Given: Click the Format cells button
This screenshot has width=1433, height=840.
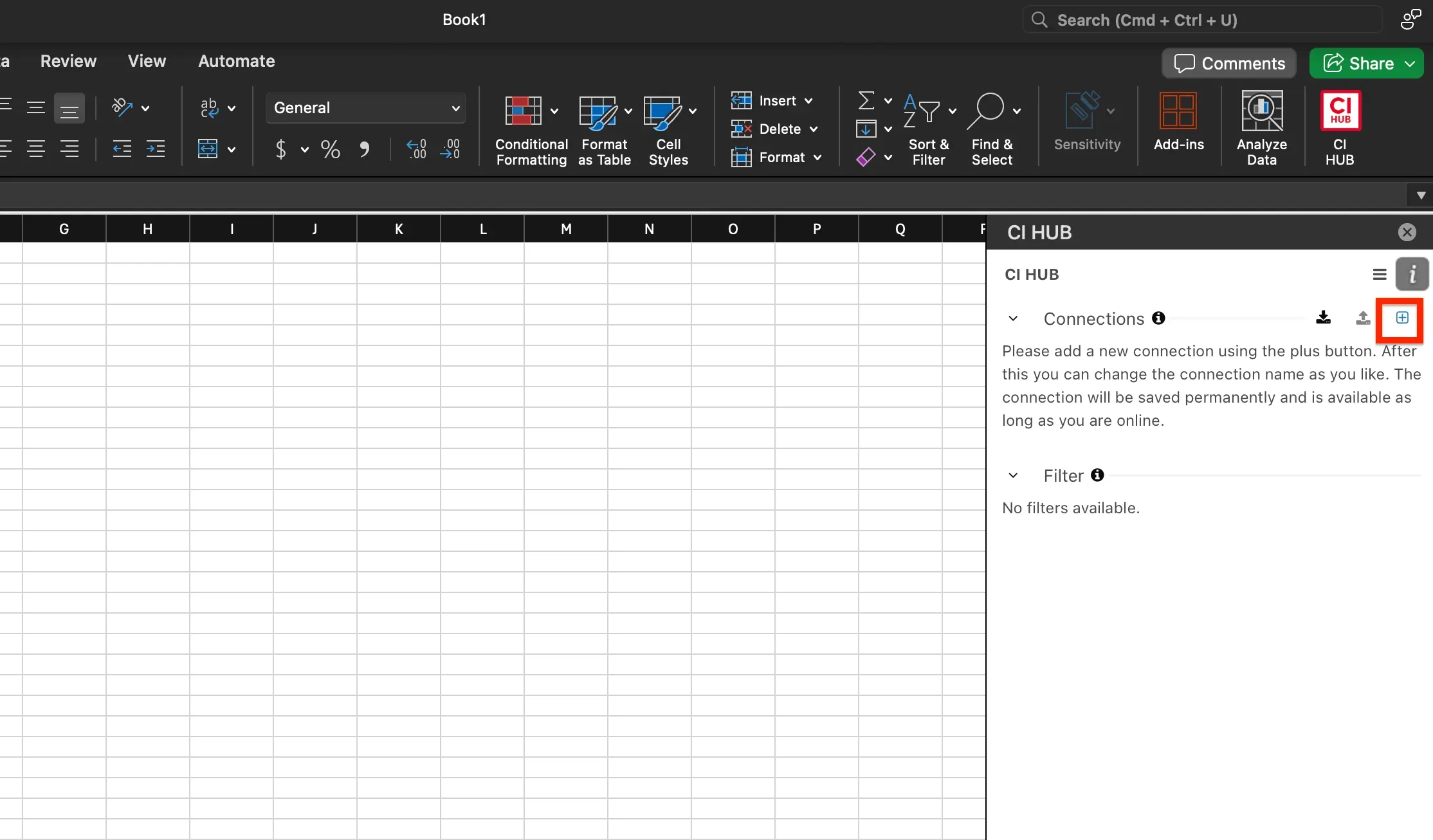Looking at the screenshot, I should (776, 158).
